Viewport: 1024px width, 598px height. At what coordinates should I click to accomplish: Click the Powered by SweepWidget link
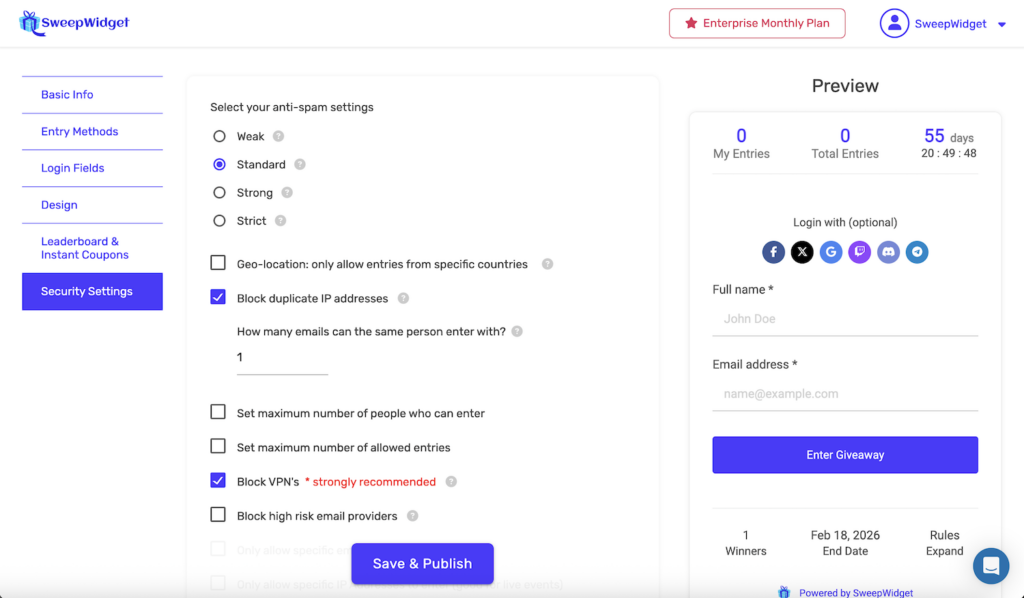pos(856,592)
